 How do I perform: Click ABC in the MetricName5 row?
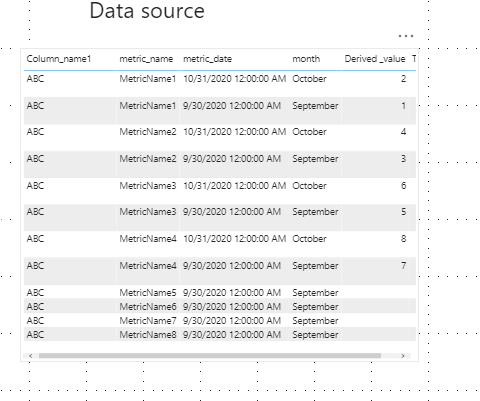35,293
